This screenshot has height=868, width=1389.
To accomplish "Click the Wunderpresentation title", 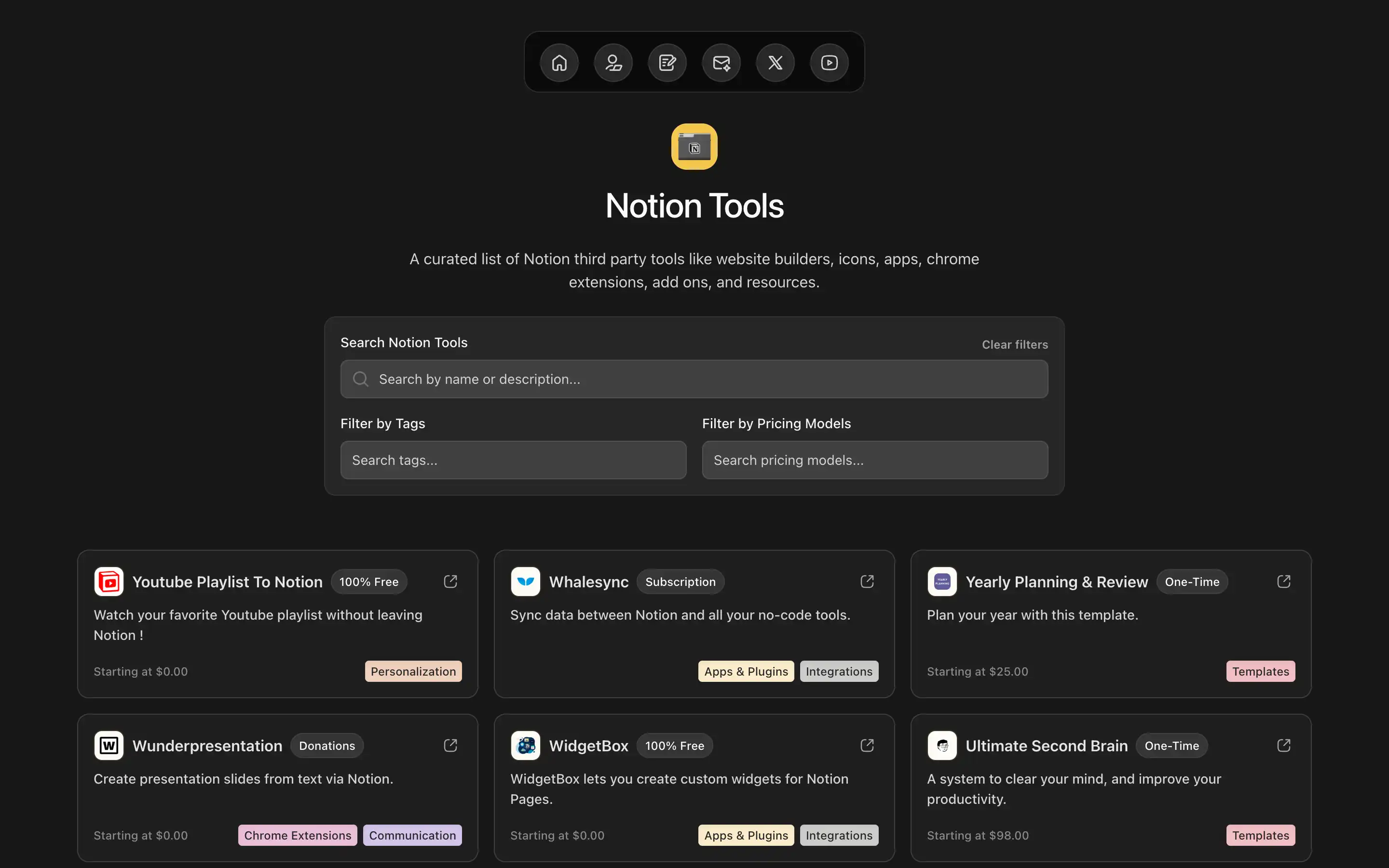I will (207, 745).
